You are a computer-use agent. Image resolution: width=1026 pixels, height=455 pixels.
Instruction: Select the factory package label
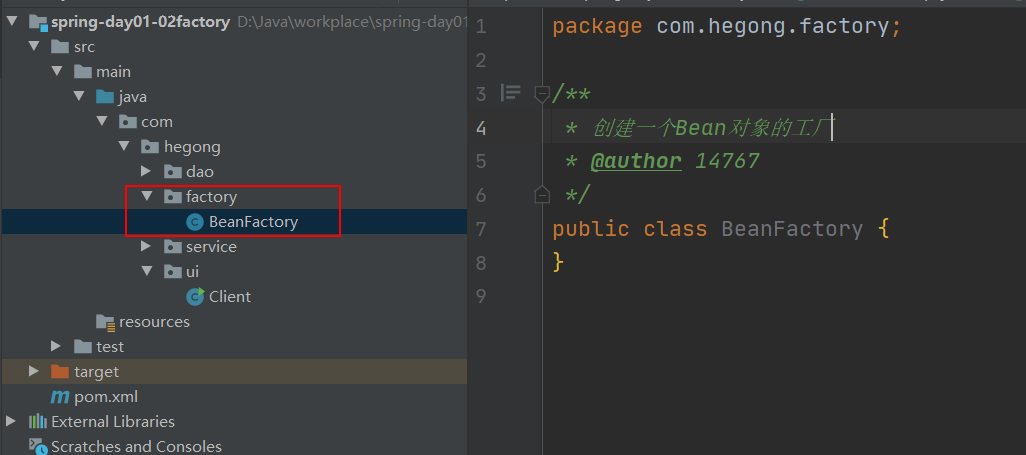(211, 197)
